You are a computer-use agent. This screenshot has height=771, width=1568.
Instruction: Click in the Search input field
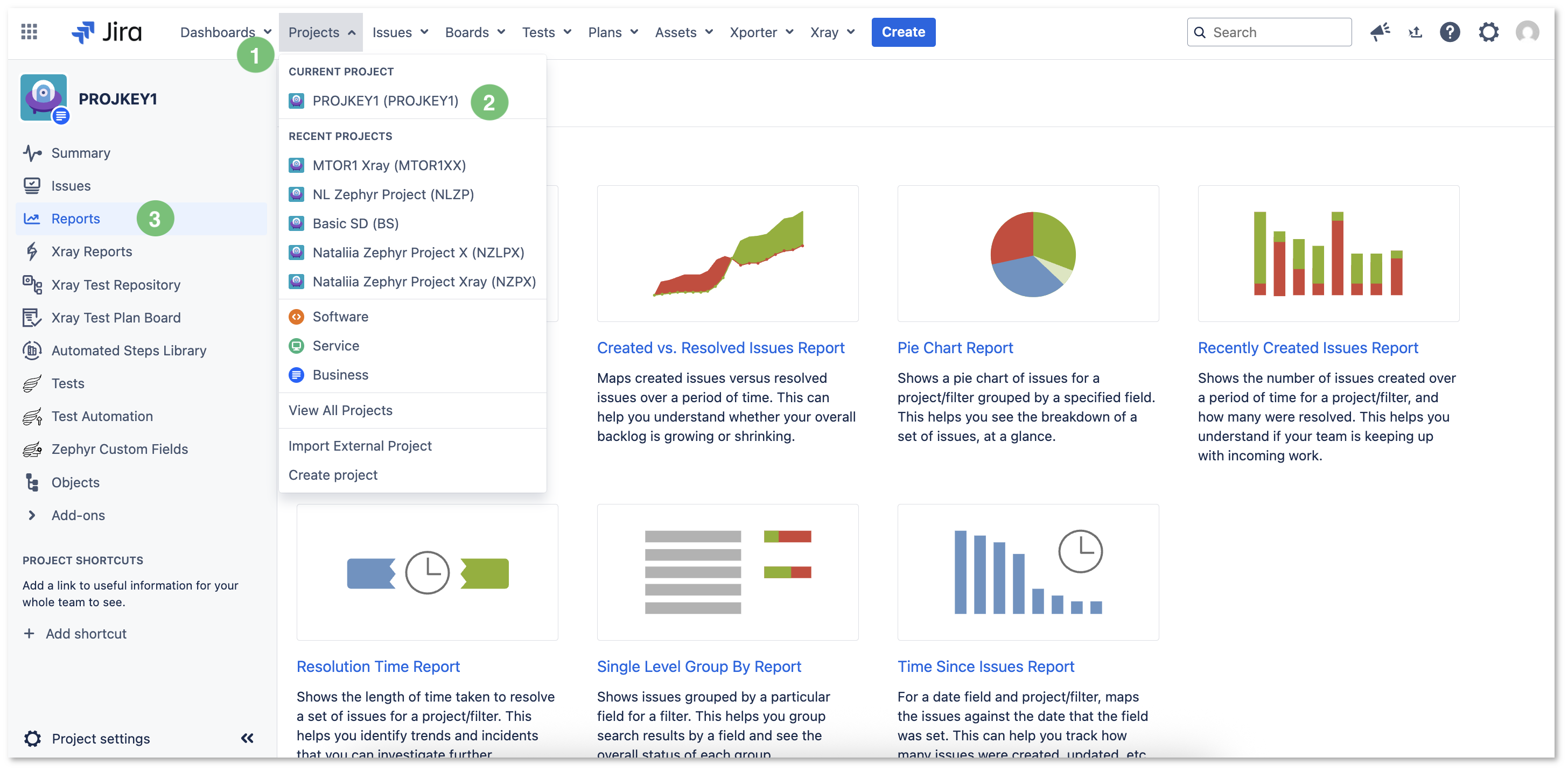point(1269,32)
